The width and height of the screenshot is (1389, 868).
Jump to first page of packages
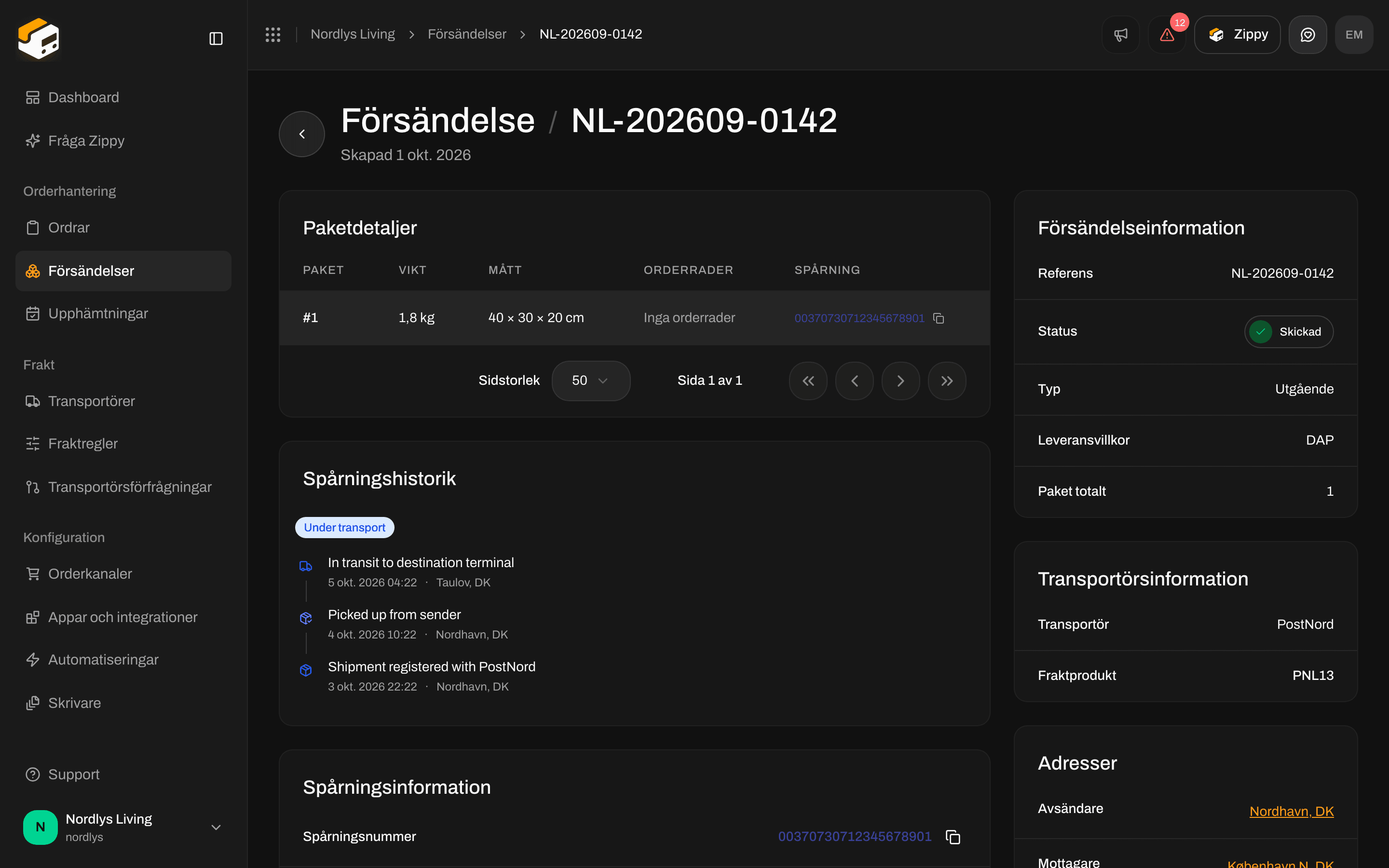[808, 380]
